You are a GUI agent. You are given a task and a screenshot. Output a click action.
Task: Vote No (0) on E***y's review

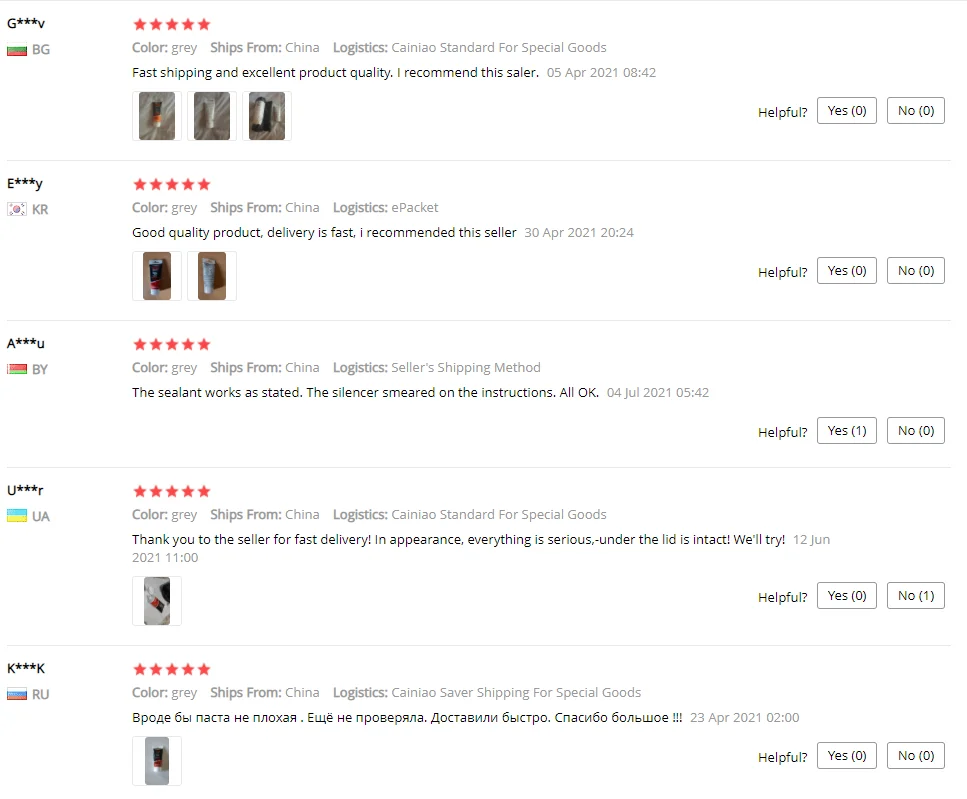coord(916,271)
